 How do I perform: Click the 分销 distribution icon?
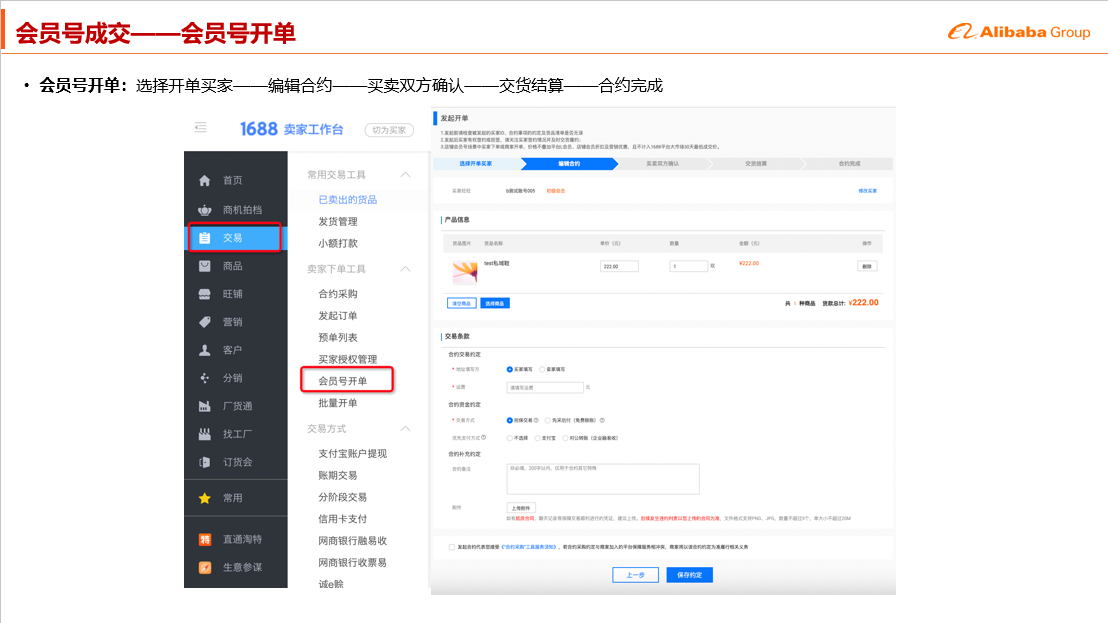(x=204, y=378)
